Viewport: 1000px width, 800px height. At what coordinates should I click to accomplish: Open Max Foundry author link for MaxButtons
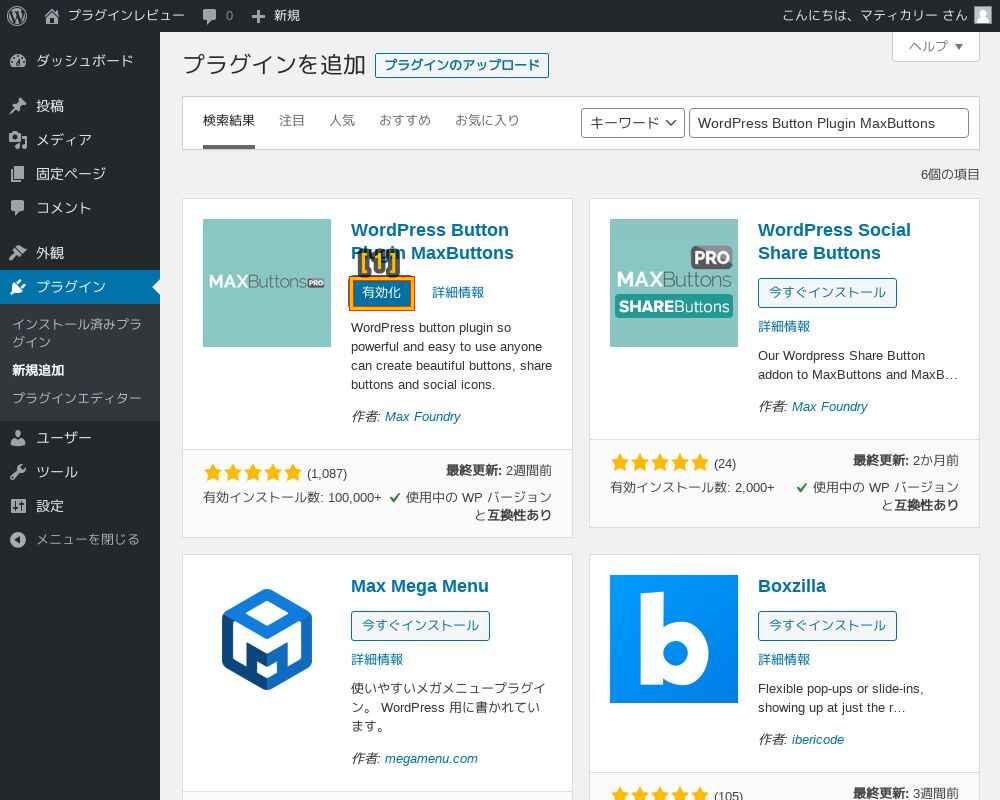[x=422, y=417]
